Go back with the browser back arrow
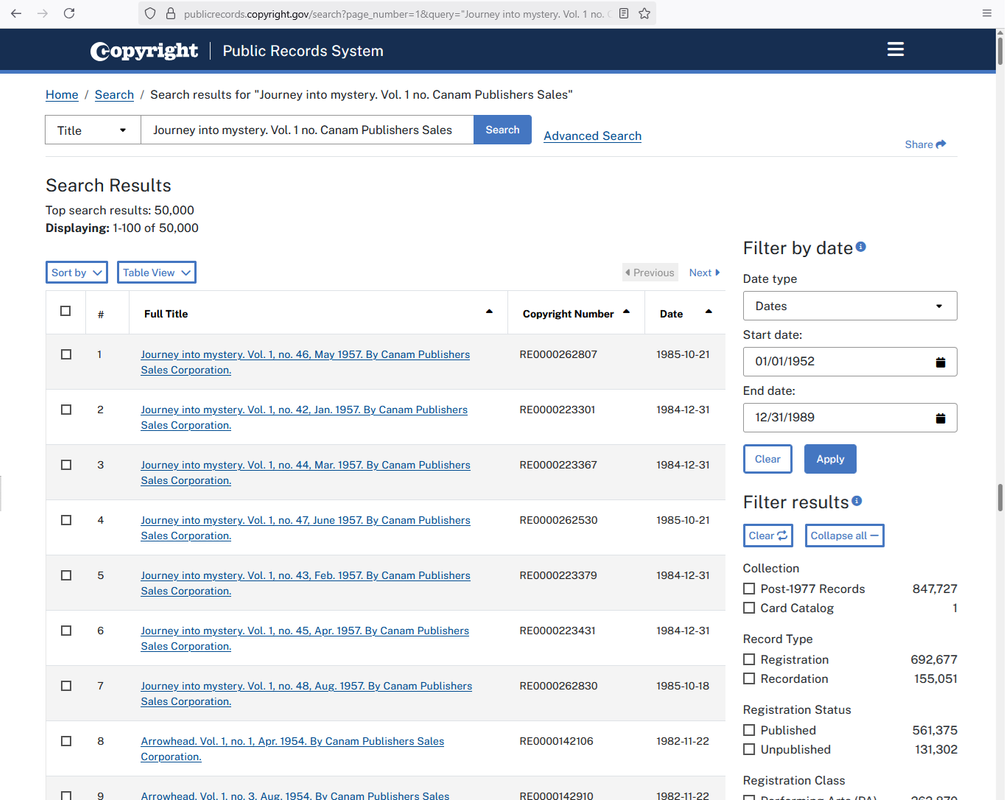Viewport: 1006px width, 800px height. point(16,13)
